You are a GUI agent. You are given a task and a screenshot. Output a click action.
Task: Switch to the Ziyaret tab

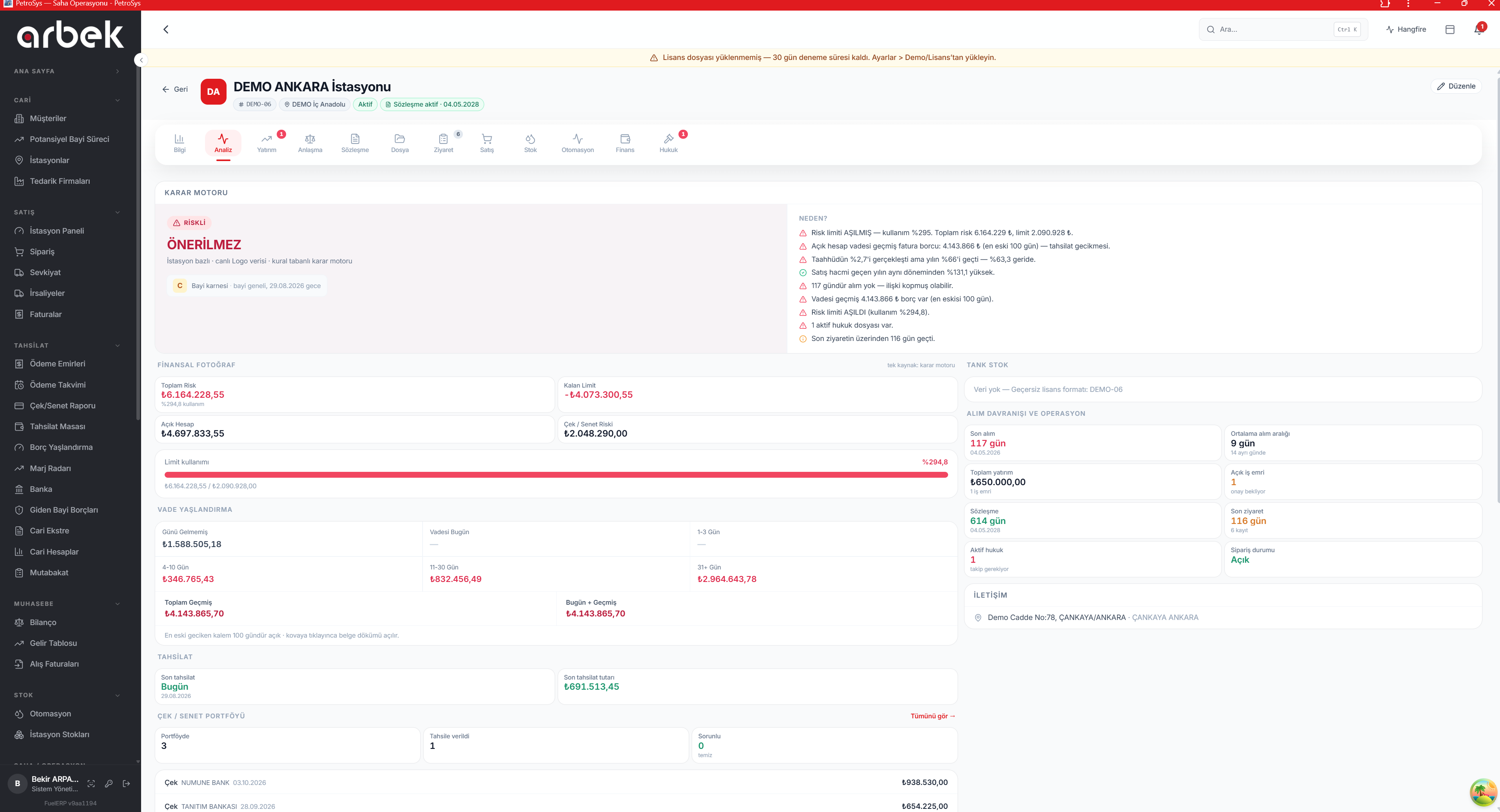click(443, 143)
